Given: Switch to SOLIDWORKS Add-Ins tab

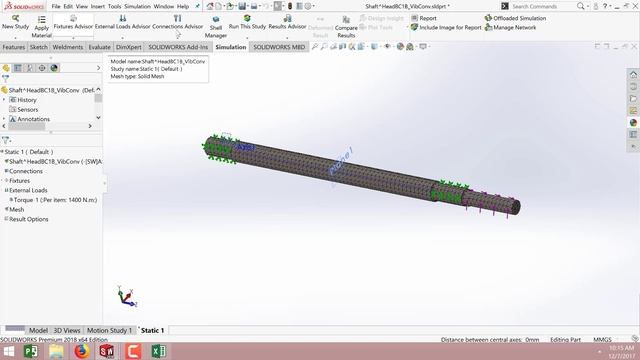Looking at the screenshot, I should [x=178, y=47].
